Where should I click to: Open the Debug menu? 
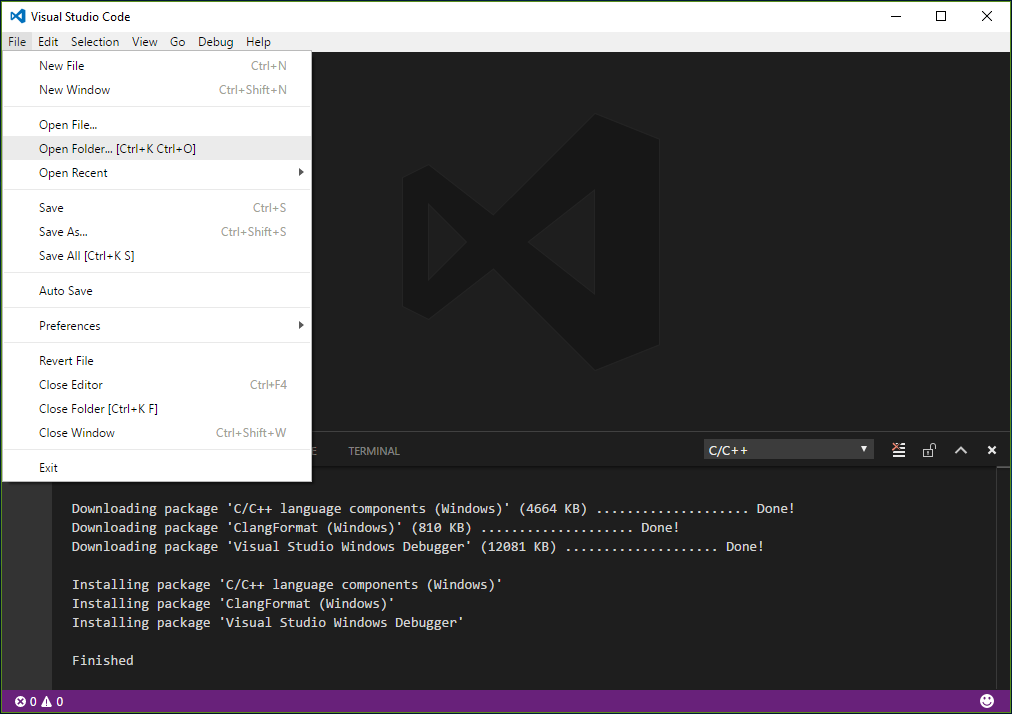[x=216, y=42]
